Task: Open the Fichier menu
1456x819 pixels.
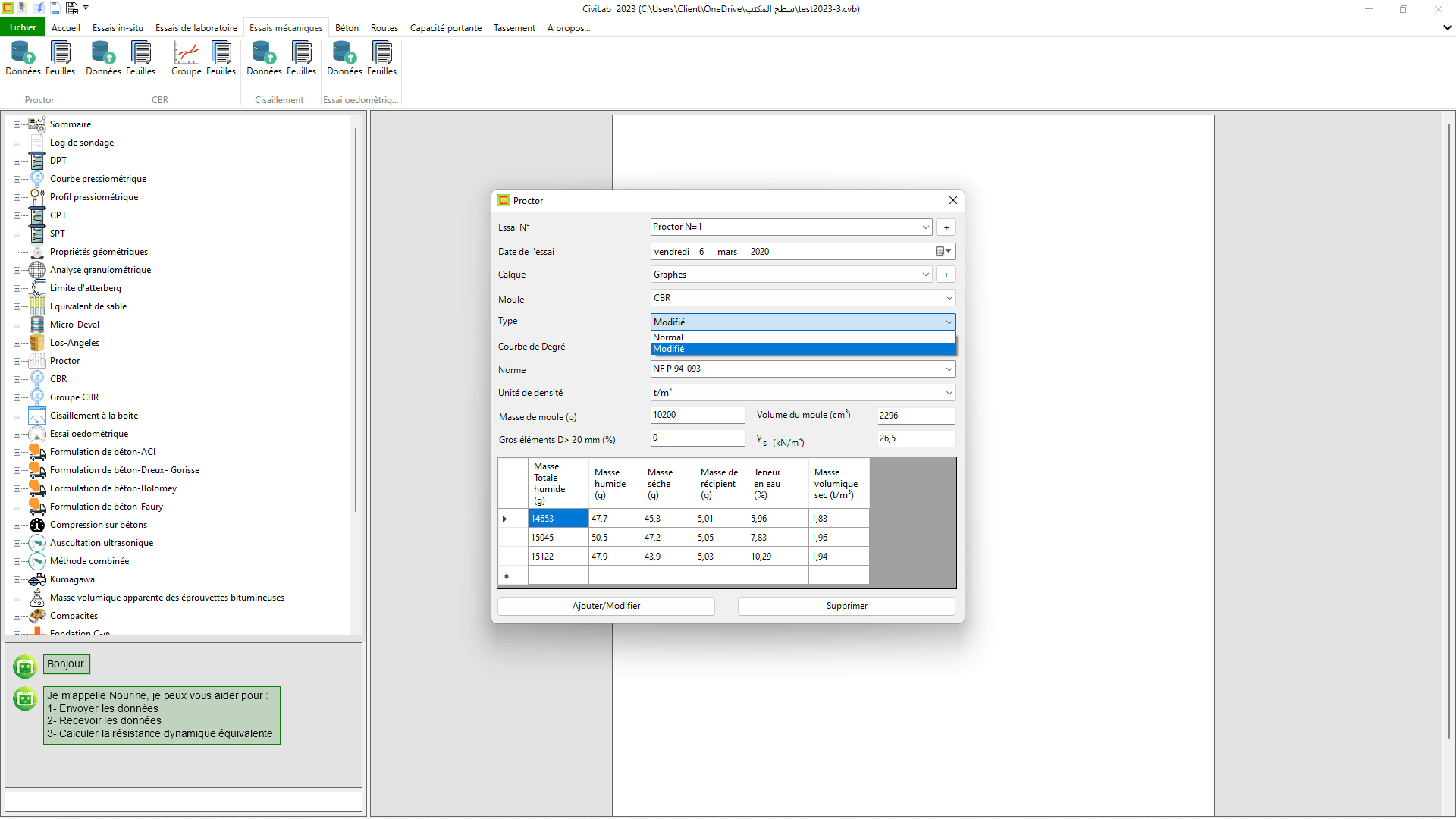Action: coord(23,27)
